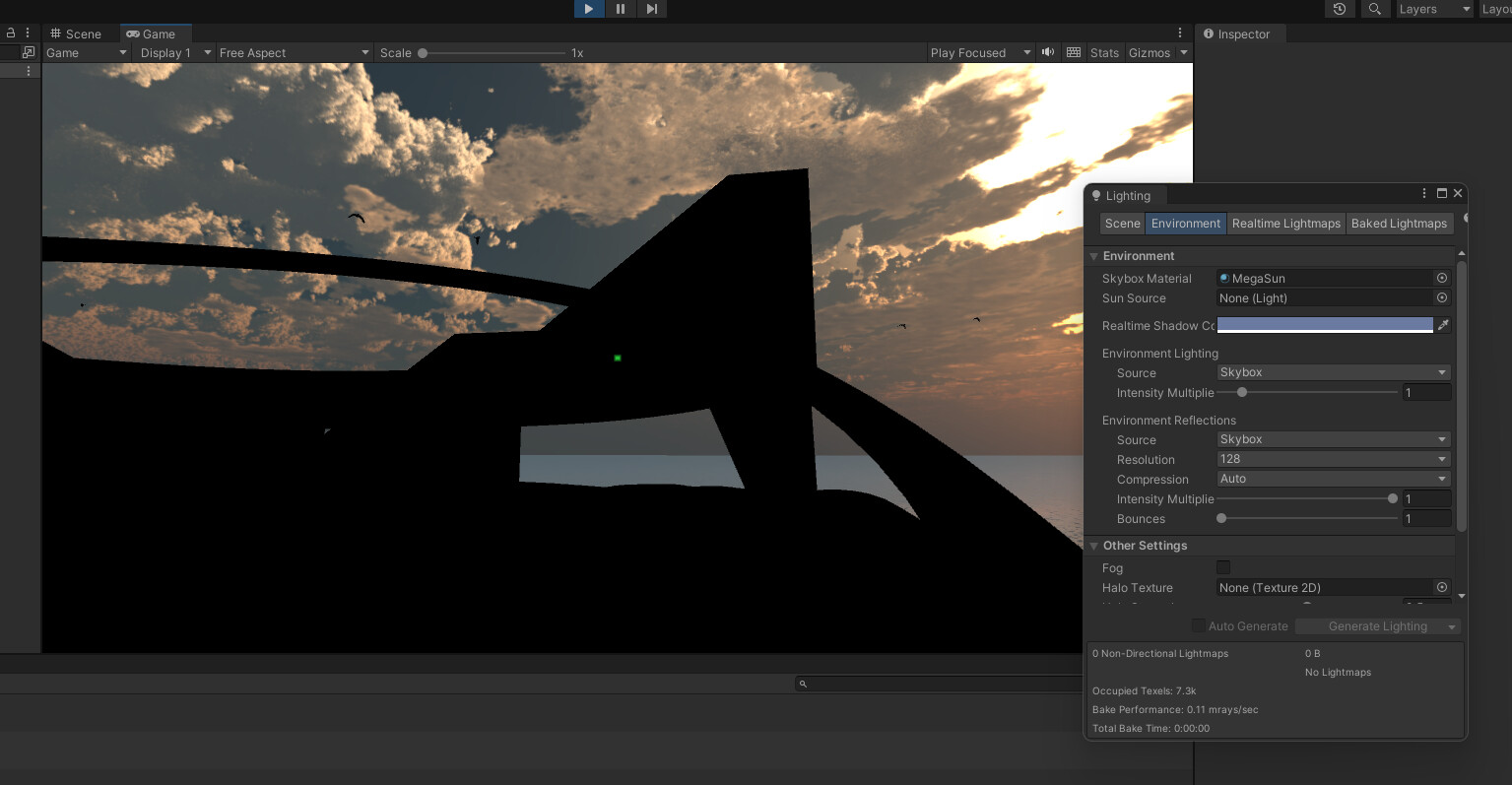Viewport: 1512px width, 785px height.
Task: Open Unity's search using the magnifier icon
Action: (x=1375, y=9)
